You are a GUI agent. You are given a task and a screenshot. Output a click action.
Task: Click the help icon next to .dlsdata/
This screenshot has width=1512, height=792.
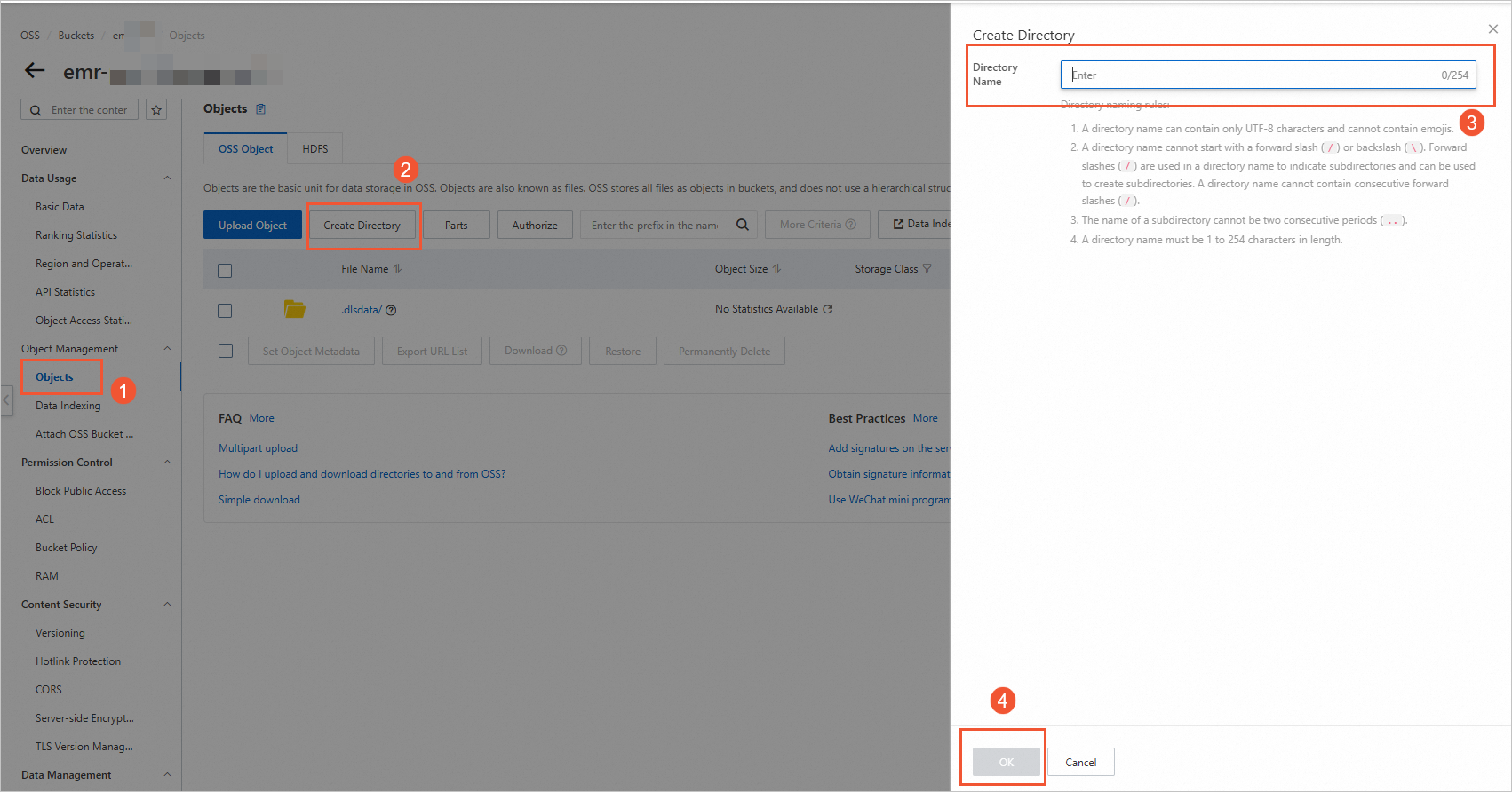(391, 310)
